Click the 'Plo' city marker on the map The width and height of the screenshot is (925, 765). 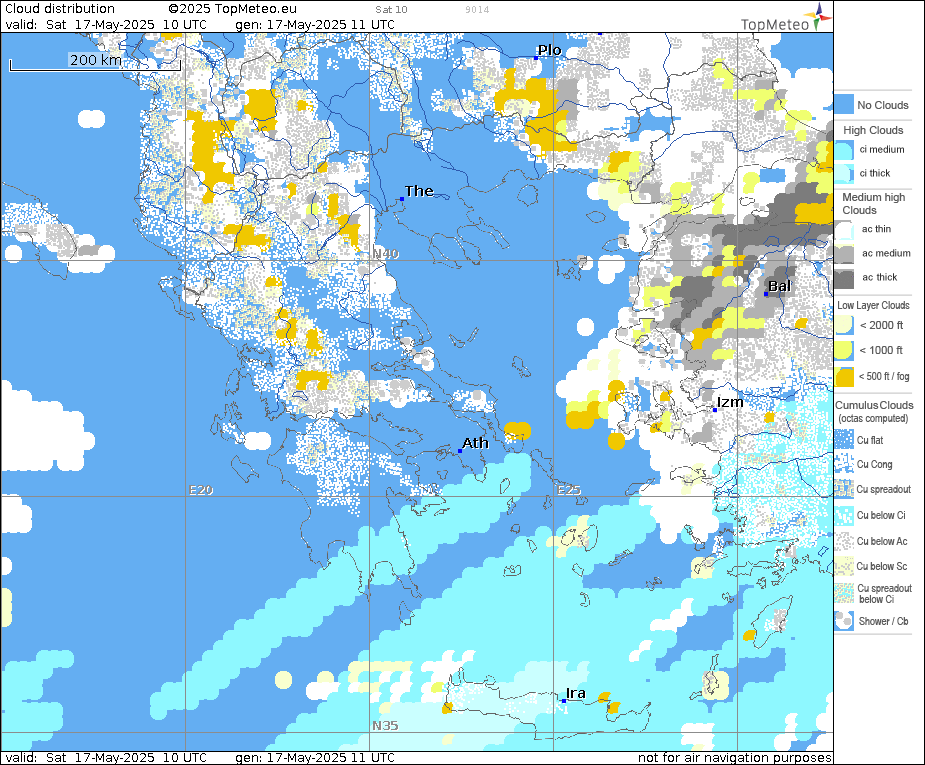coord(536,58)
